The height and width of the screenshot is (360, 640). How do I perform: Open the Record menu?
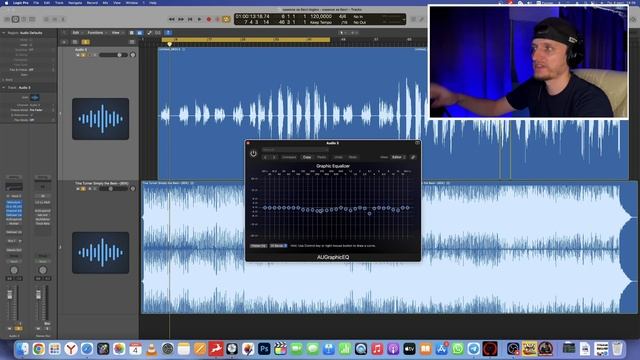92,2
